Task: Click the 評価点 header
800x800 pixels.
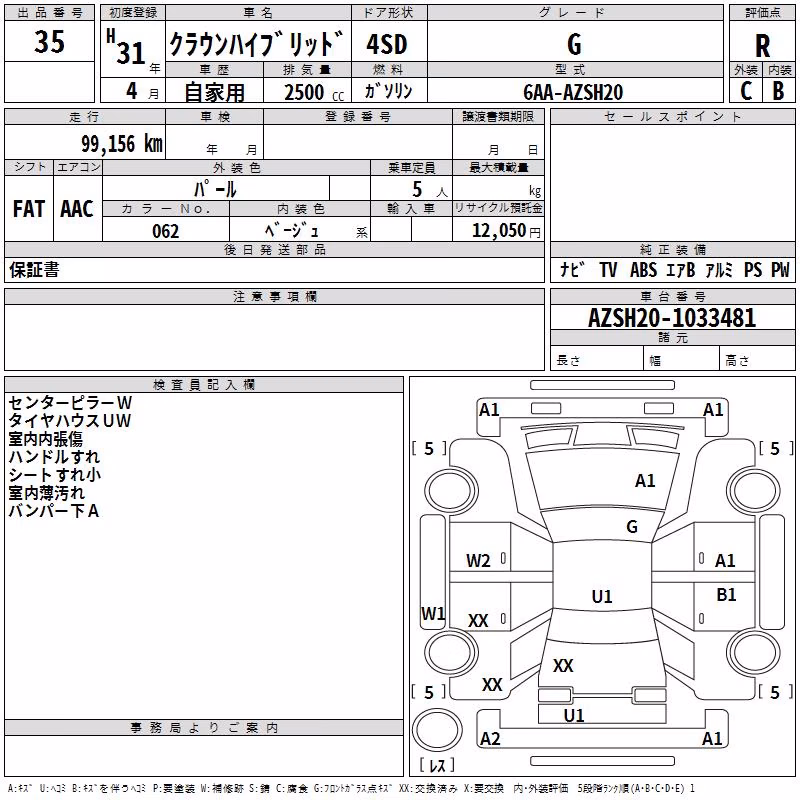Action: coord(762,13)
